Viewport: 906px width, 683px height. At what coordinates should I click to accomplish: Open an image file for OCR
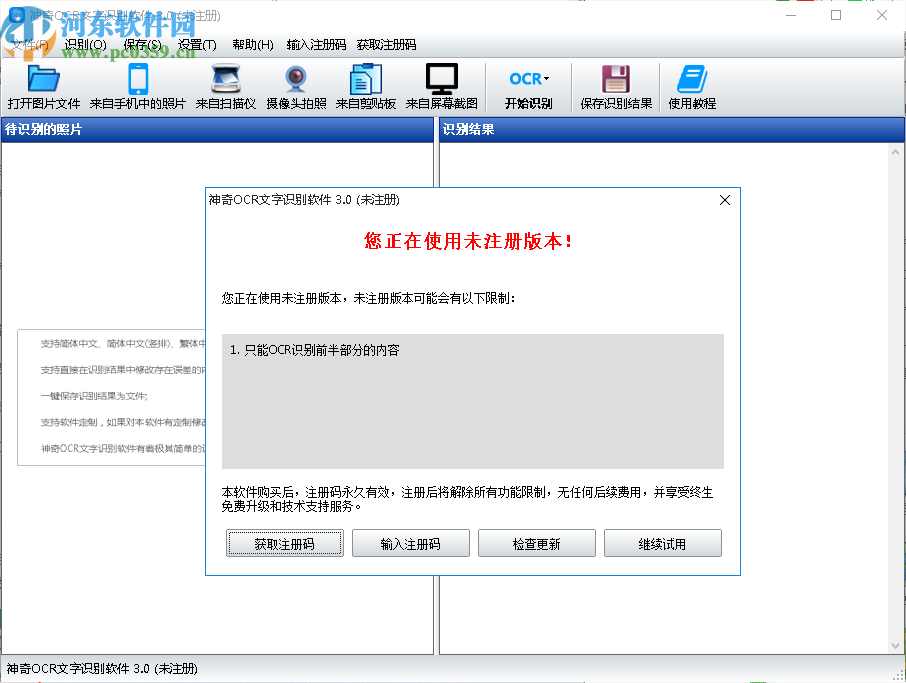coord(43,85)
